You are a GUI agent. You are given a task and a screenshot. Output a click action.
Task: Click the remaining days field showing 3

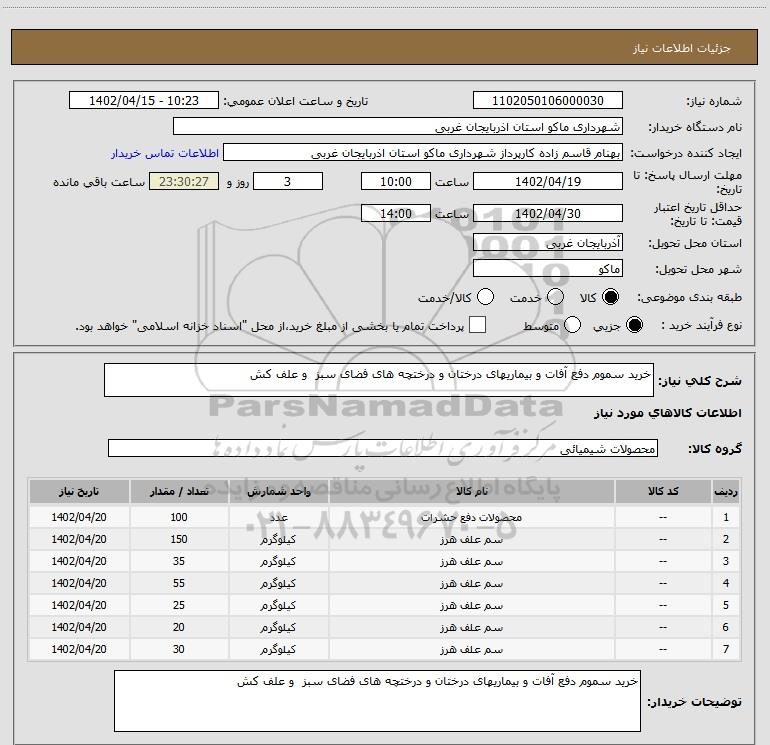pyautogui.click(x=288, y=181)
